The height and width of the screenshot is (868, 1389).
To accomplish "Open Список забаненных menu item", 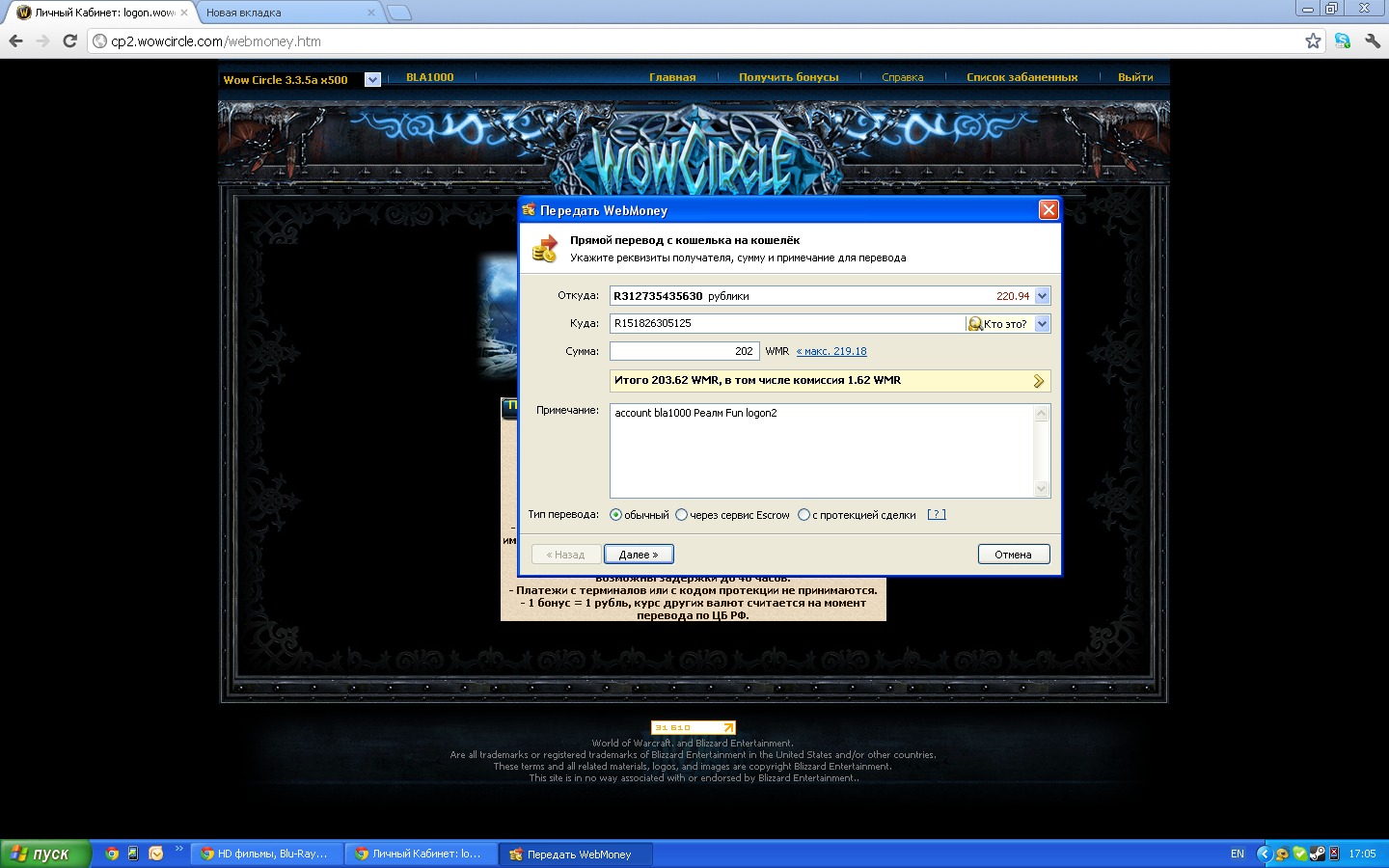I will [x=1022, y=77].
